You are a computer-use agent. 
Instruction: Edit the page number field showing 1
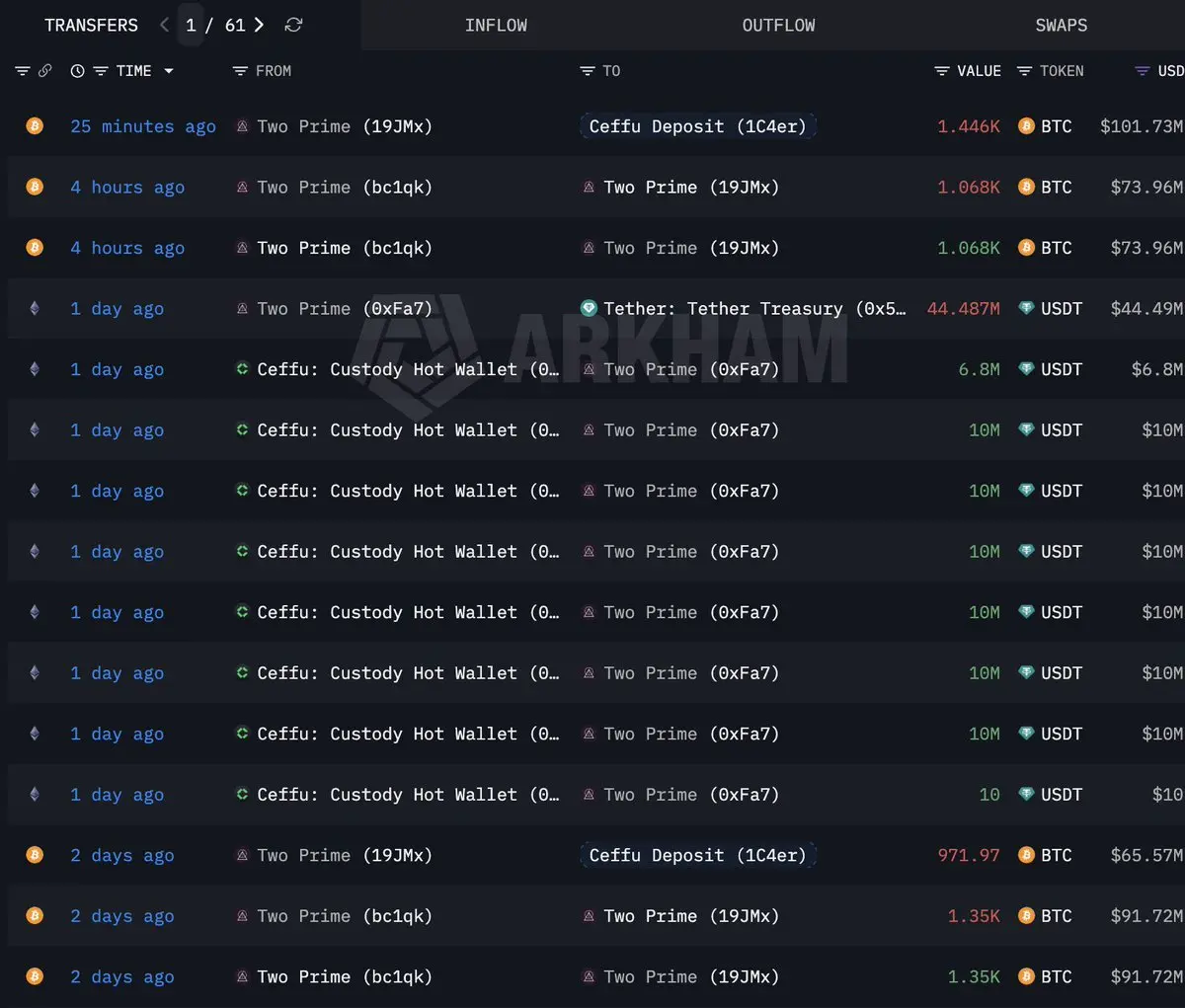(x=191, y=25)
